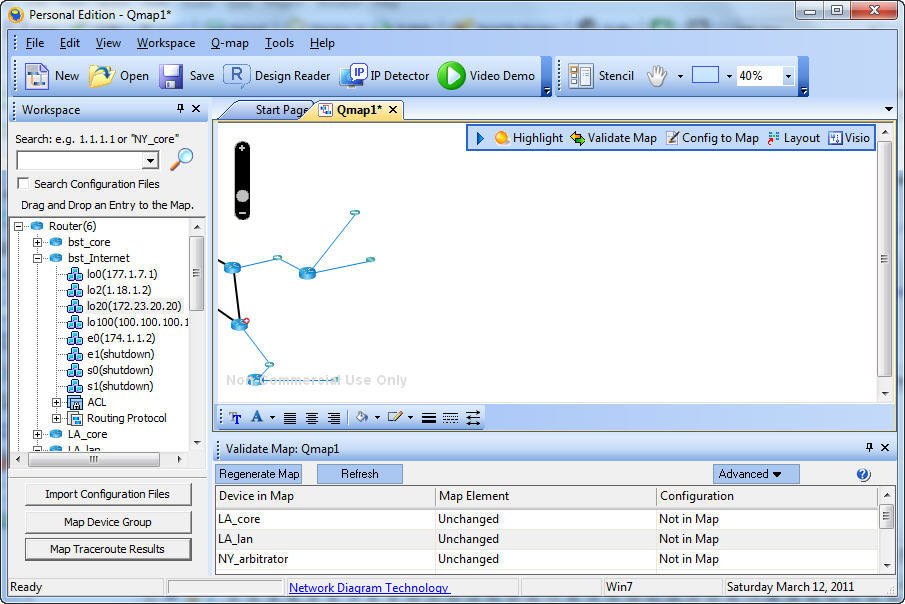Open the zoom percentage dropdown showing 40%
The image size is (905, 604).
pyautogui.click(x=788, y=75)
